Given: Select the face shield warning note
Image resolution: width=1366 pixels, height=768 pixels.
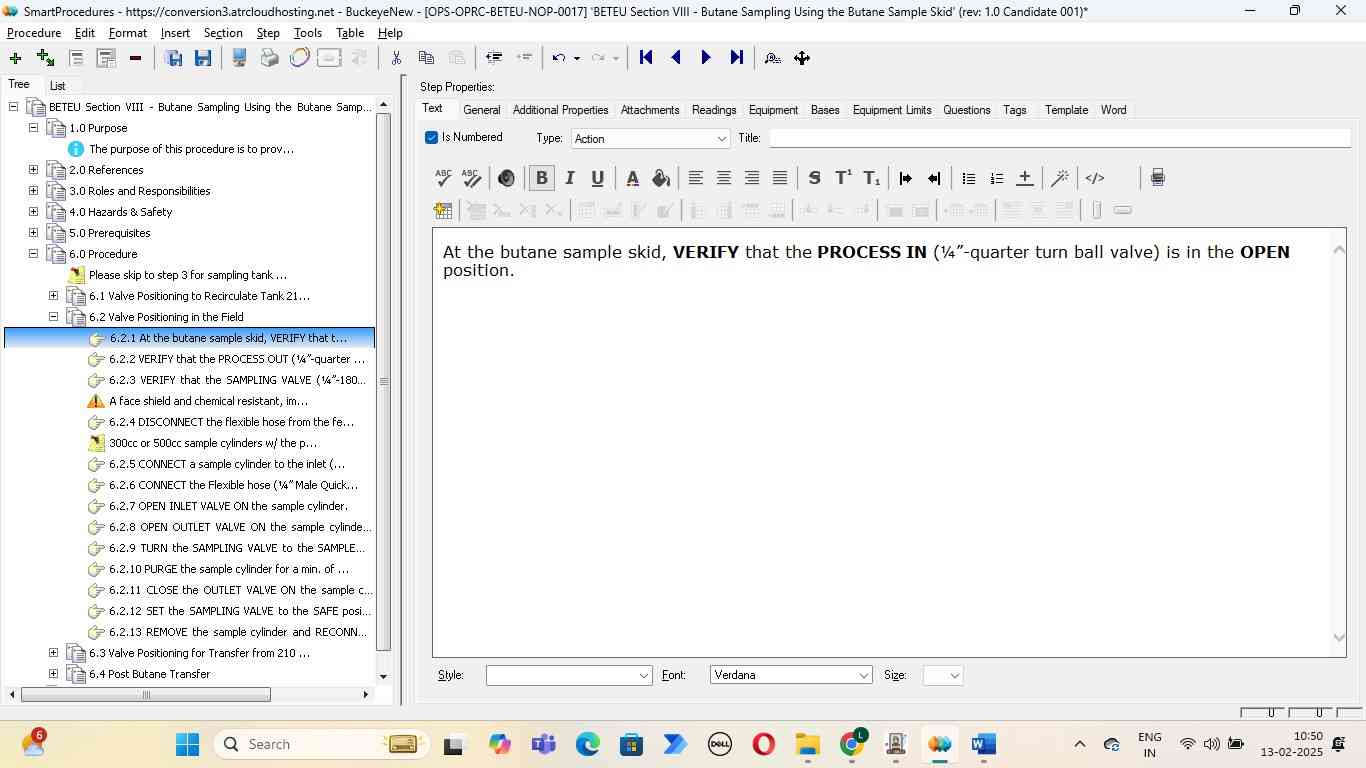Looking at the screenshot, I should click(208, 401).
